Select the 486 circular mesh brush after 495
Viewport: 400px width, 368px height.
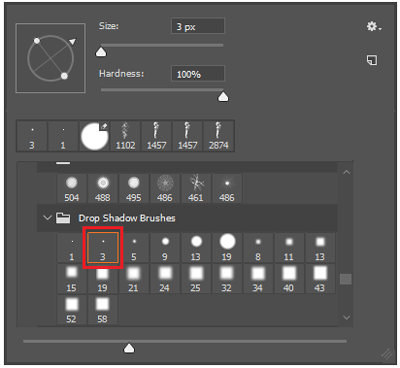165,188
